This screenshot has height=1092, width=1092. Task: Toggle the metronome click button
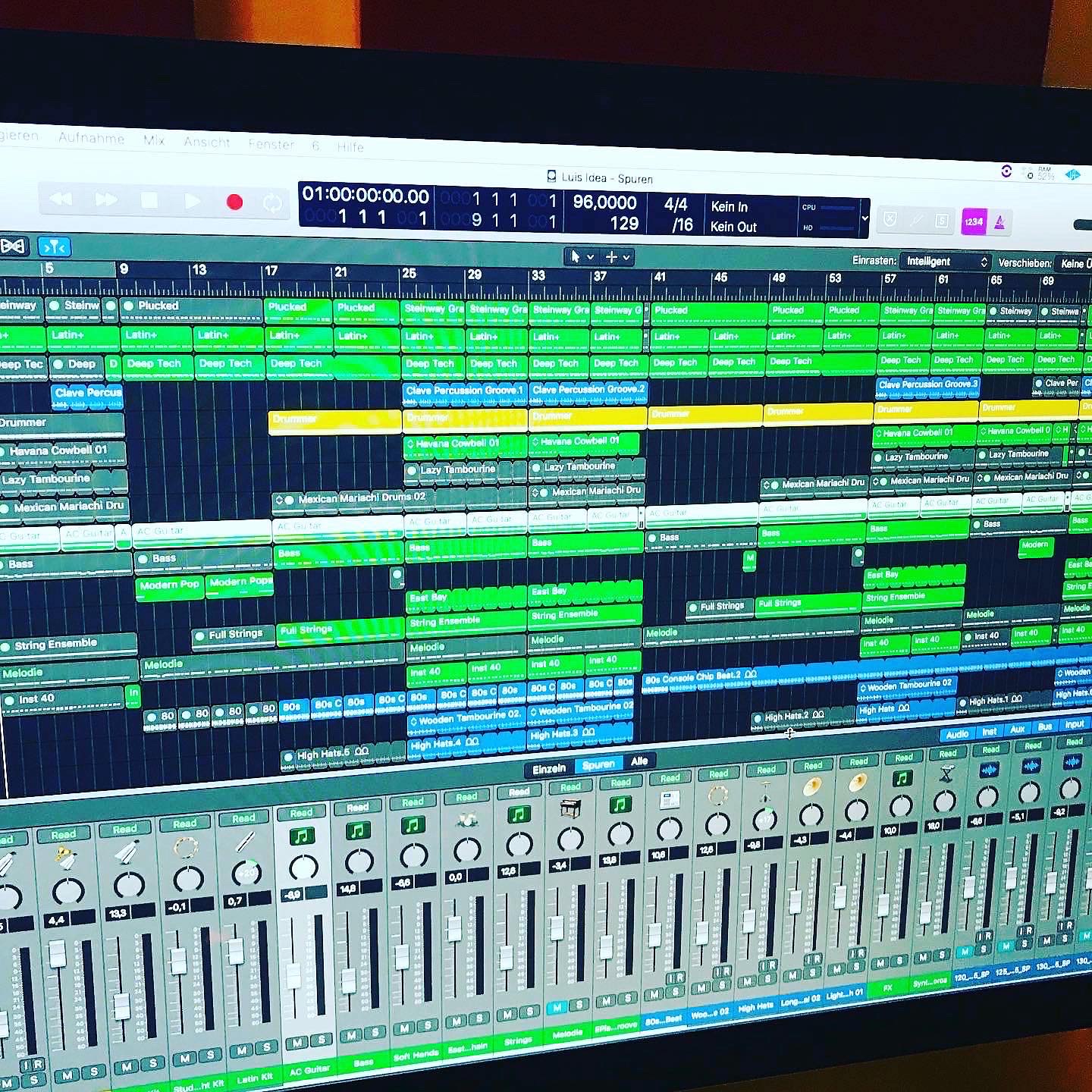pos(1000,222)
